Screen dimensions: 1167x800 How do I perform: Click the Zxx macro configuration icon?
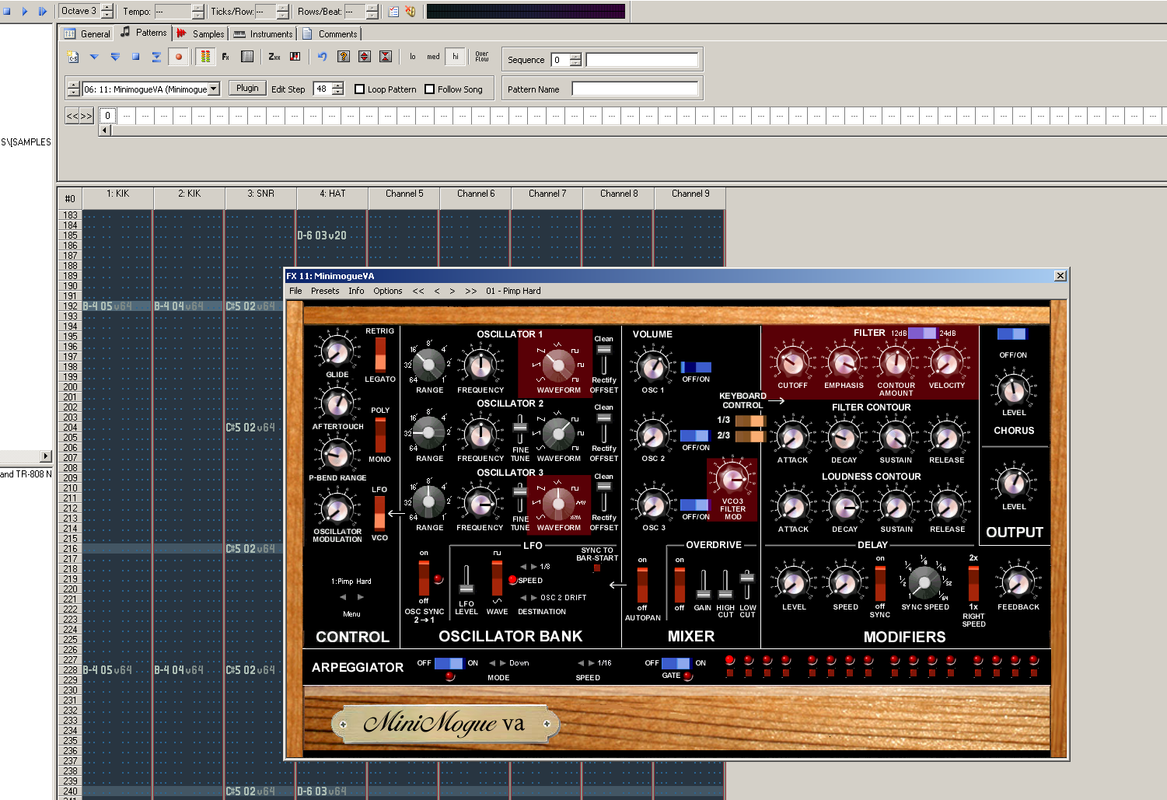pos(274,57)
